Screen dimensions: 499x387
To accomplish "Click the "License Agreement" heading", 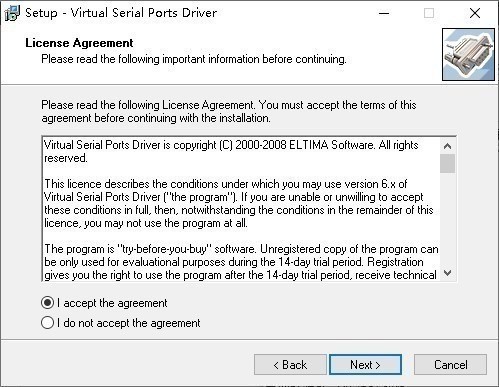I will tap(79, 43).
